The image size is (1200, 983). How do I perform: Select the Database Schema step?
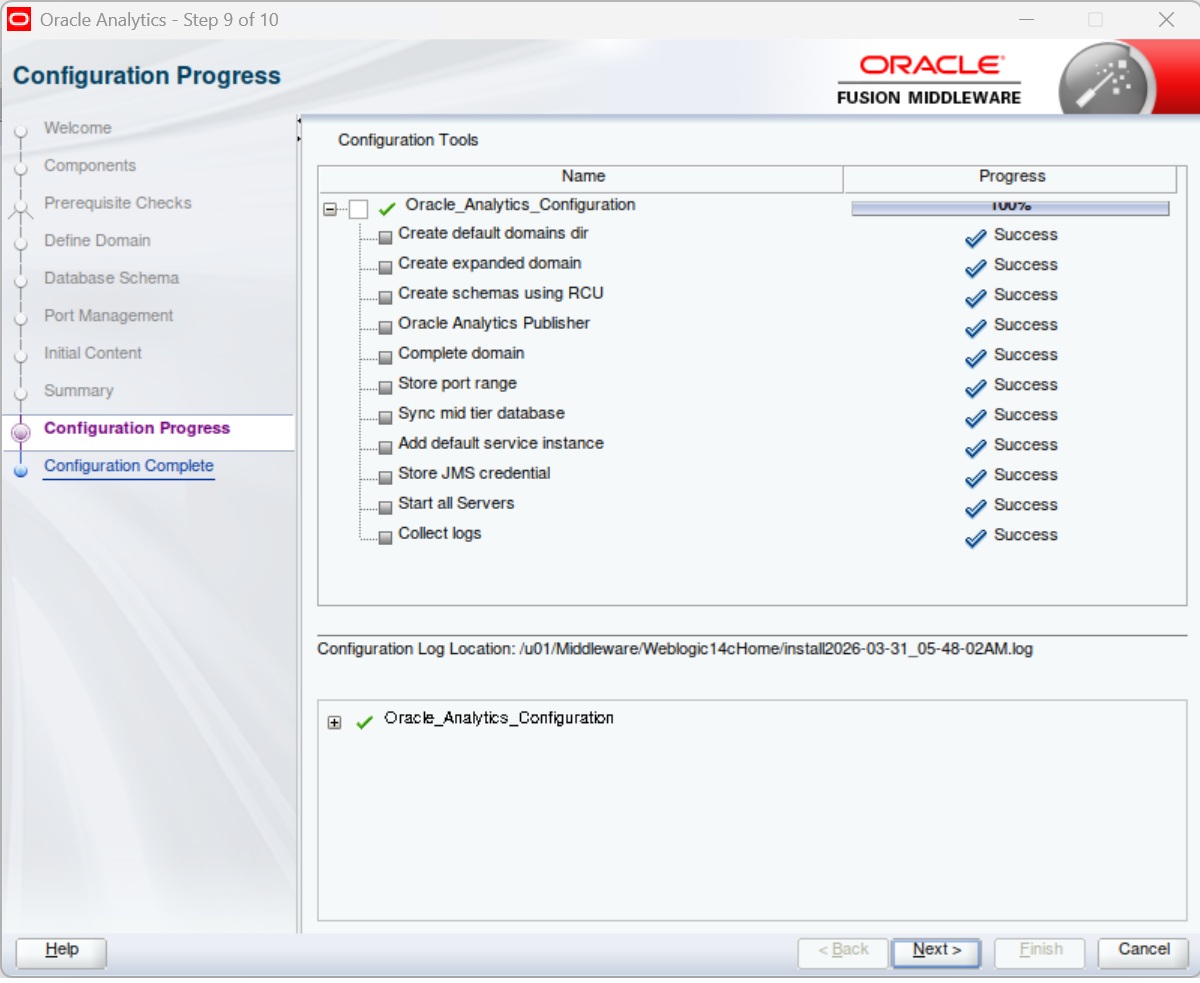(111, 278)
